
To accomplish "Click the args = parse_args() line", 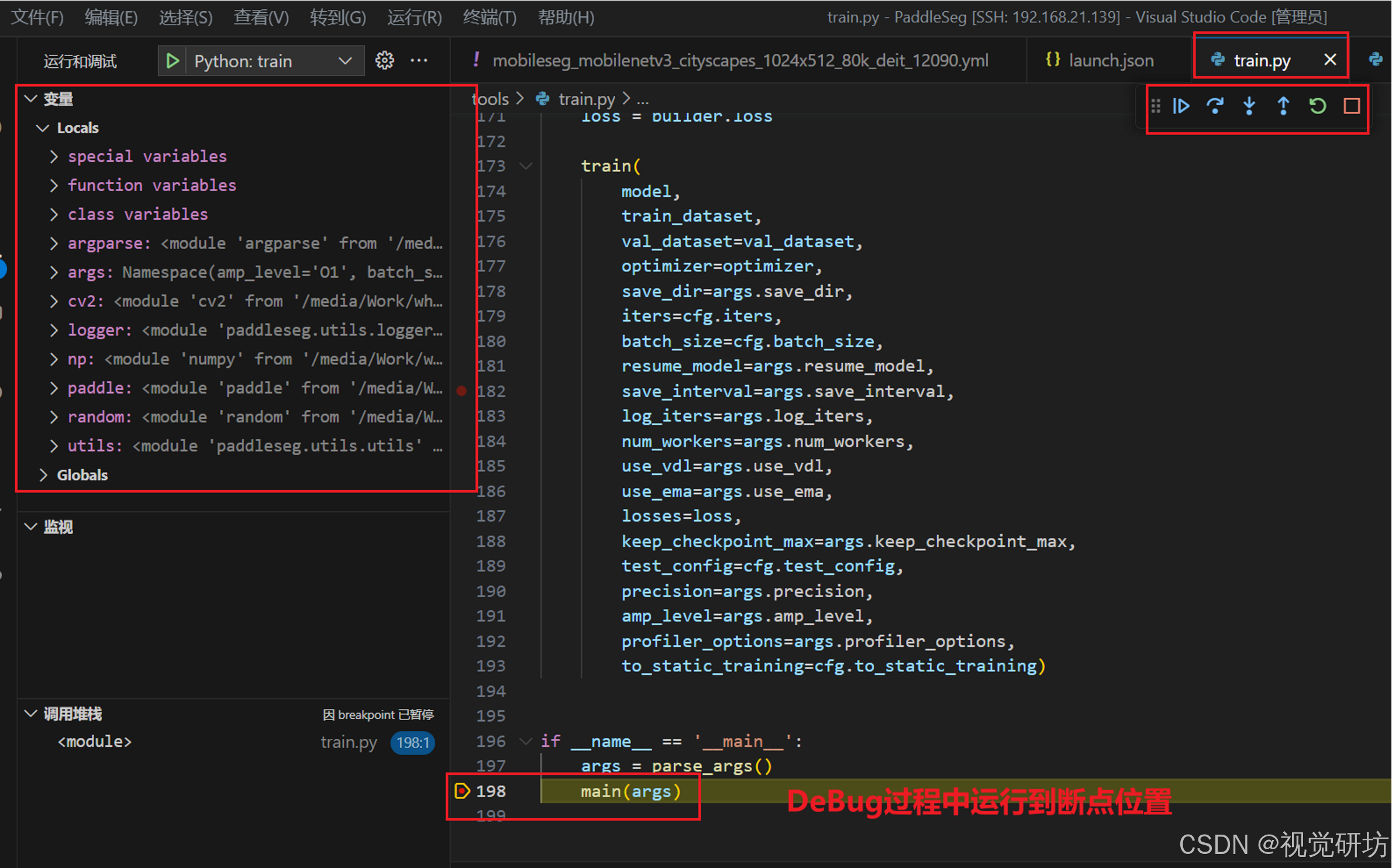I will tap(676, 766).
